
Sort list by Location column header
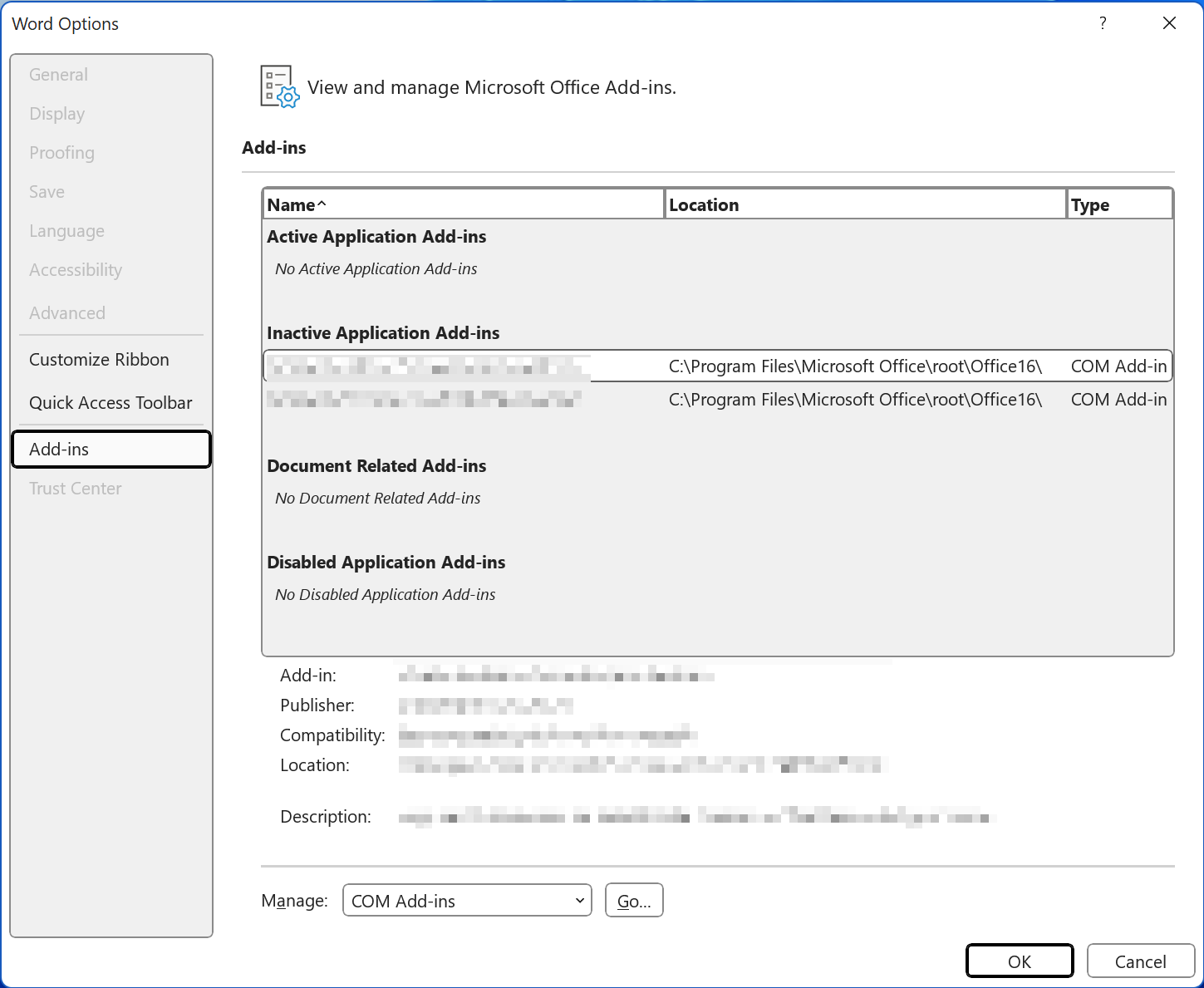click(x=866, y=204)
